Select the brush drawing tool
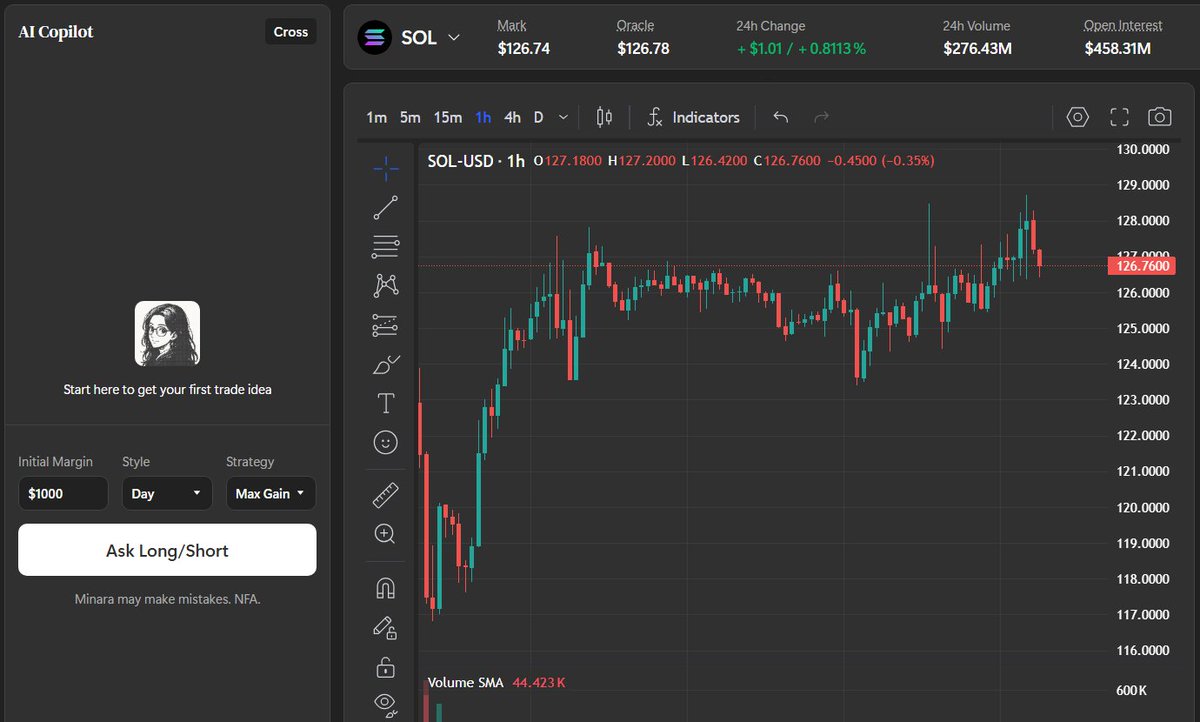 click(x=385, y=364)
